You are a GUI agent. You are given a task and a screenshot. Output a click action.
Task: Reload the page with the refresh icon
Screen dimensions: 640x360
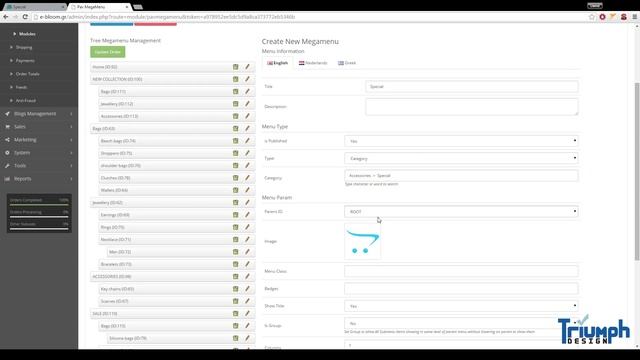click(25, 17)
